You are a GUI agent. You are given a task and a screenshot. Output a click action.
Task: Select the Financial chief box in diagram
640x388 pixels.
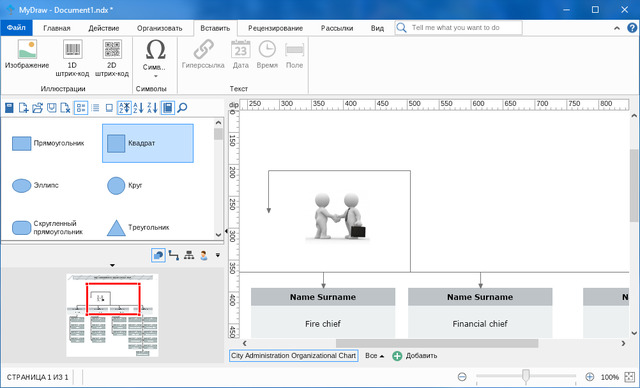[x=480, y=313]
